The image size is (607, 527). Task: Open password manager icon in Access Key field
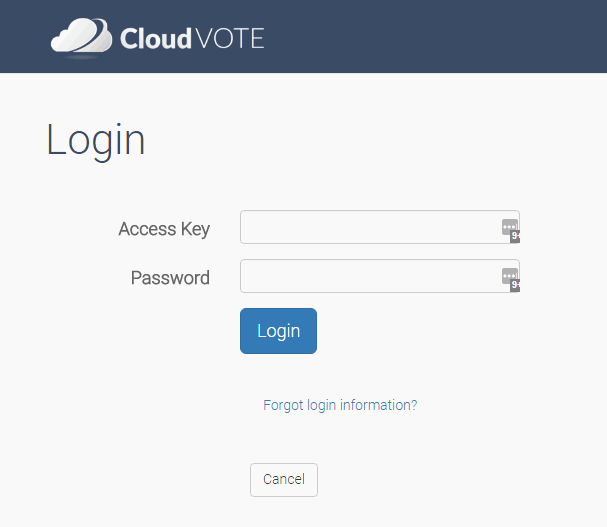tap(509, 226)
